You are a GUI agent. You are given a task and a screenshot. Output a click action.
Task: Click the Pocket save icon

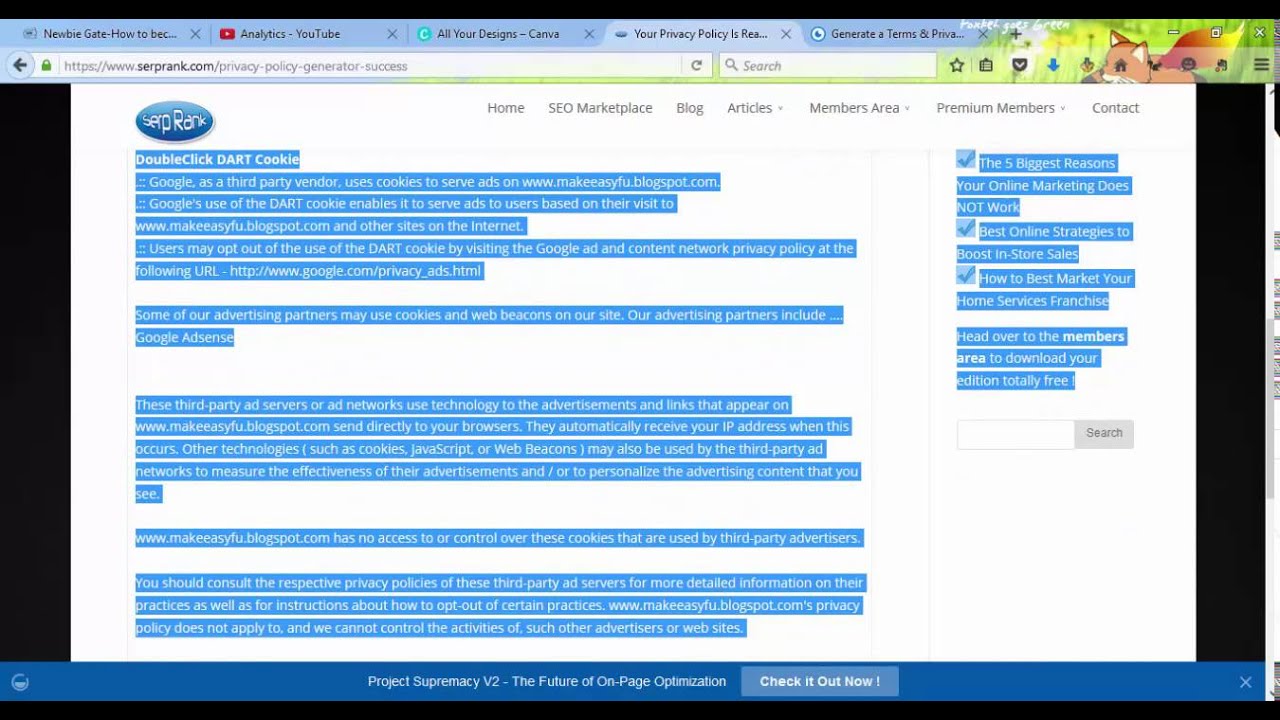(x=1020, y=66)
